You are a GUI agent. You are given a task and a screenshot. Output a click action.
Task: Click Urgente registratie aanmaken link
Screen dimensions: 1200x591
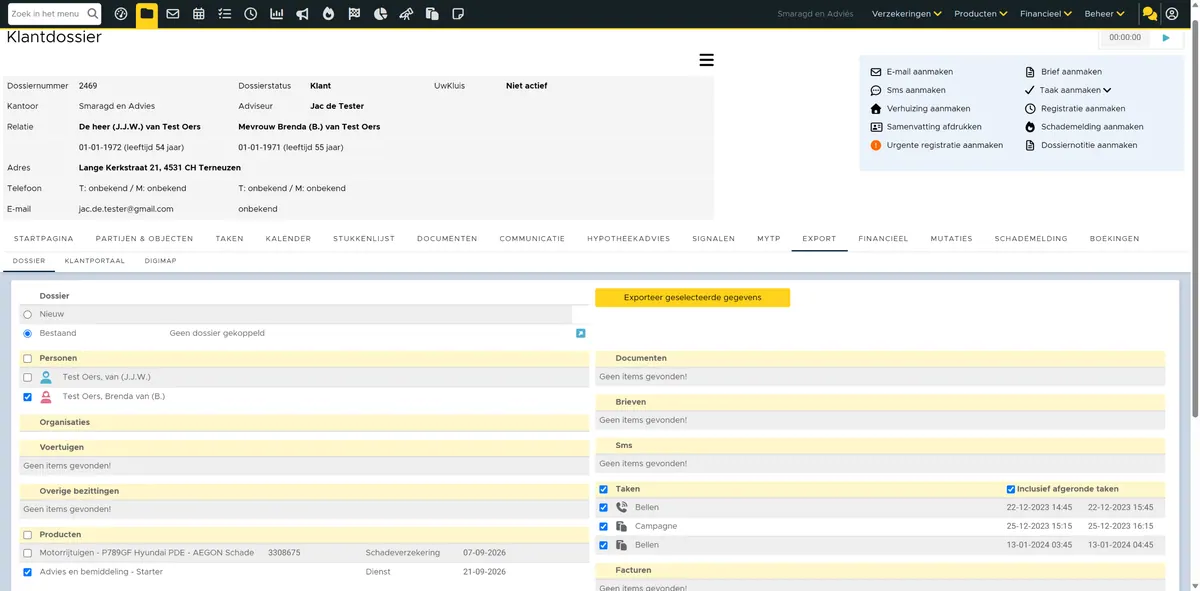944,145
